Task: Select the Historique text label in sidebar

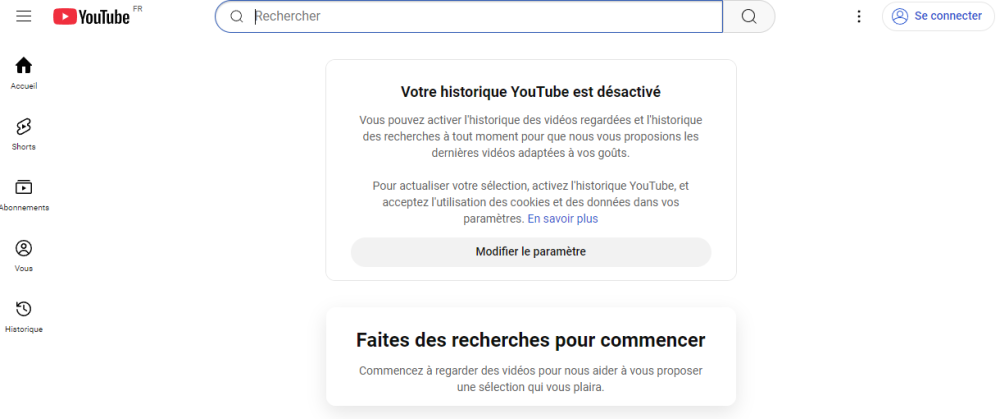Action: (x=24, y=329)
